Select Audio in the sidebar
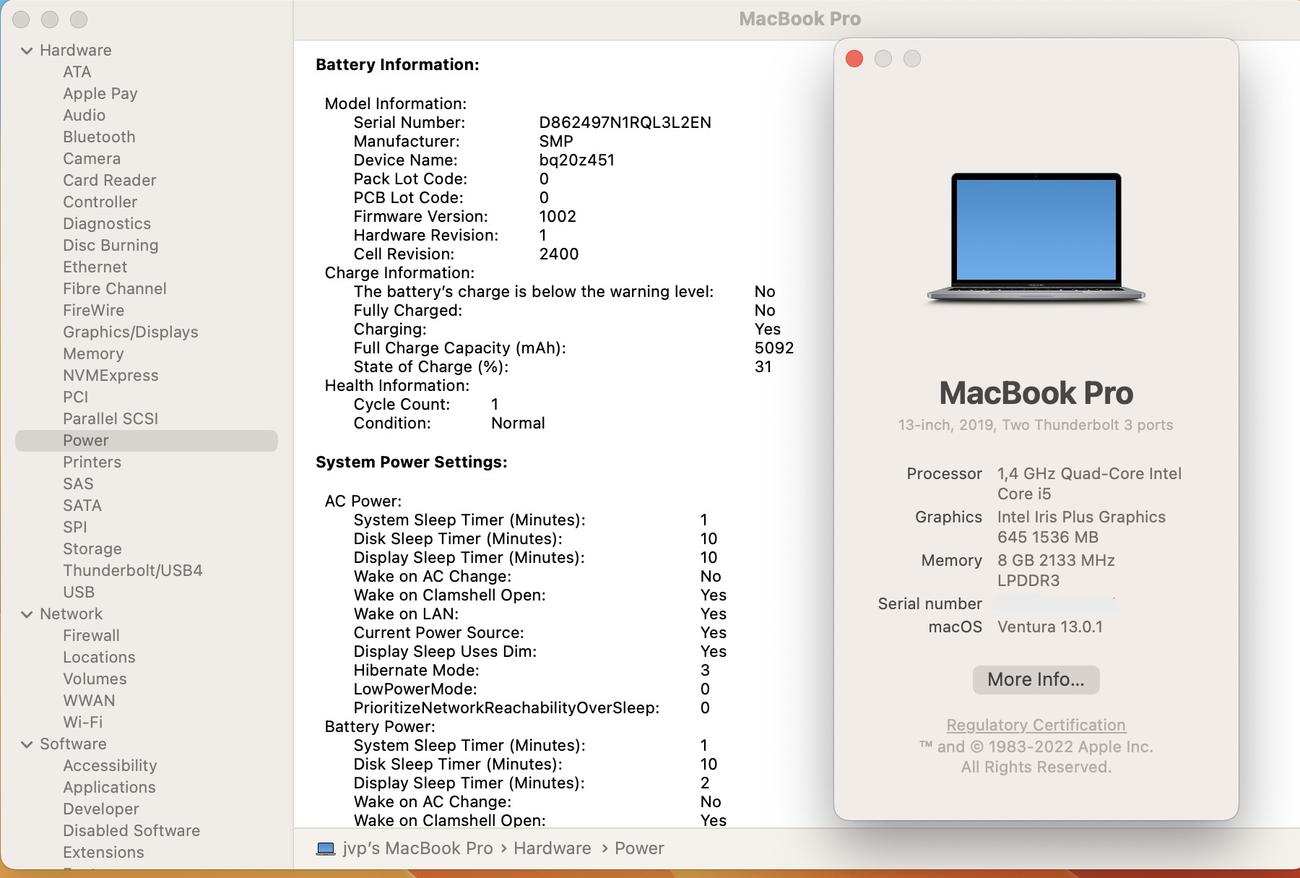1300x878 pixels. click(x=84, y=115)
